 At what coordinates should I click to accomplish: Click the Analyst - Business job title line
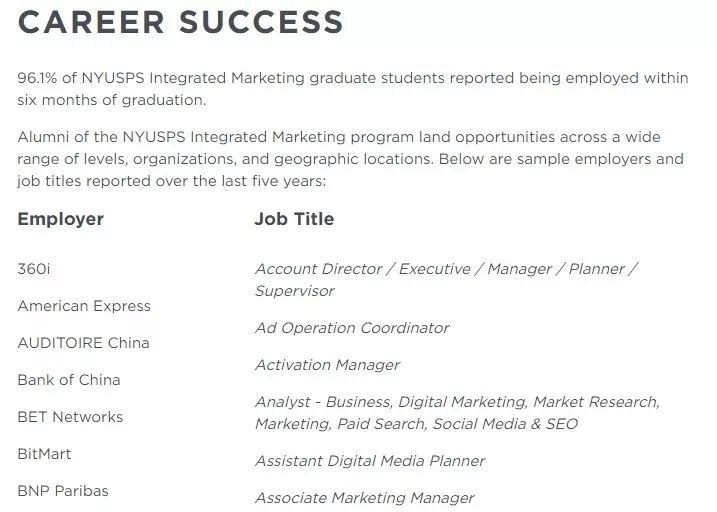click(458, 402)
